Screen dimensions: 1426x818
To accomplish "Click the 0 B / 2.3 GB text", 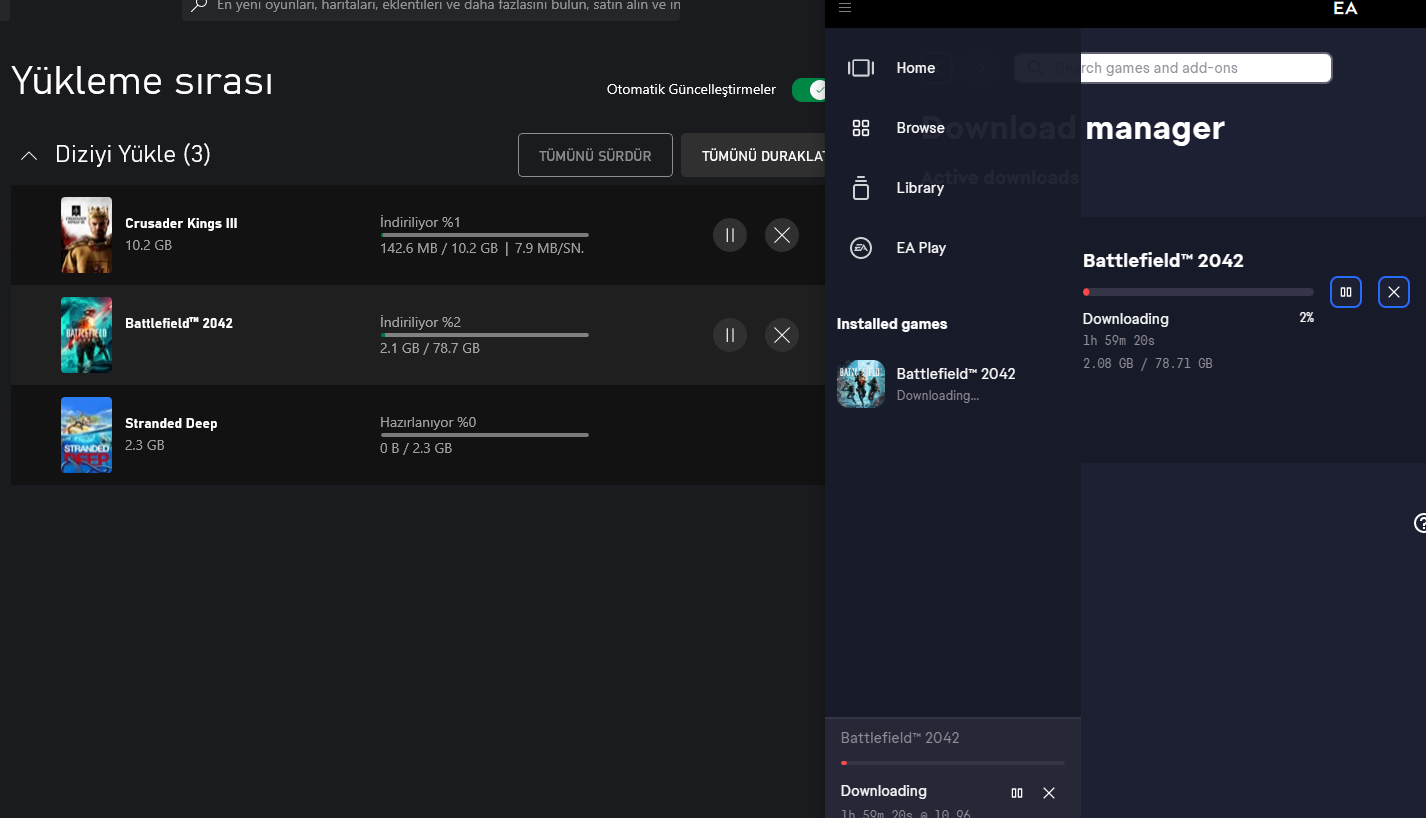I will coord(416,448).
